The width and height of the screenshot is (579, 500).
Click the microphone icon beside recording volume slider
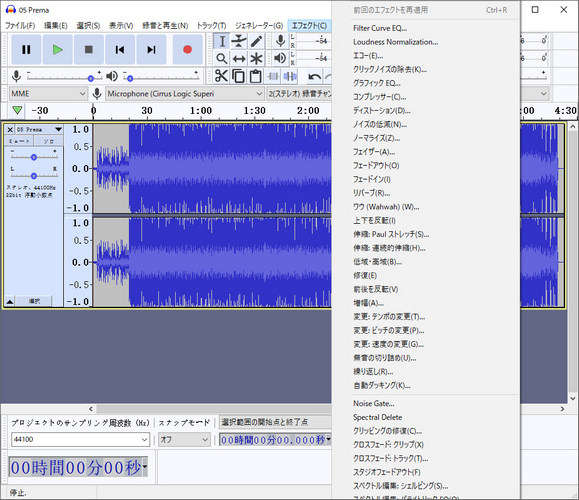(16, 76)
